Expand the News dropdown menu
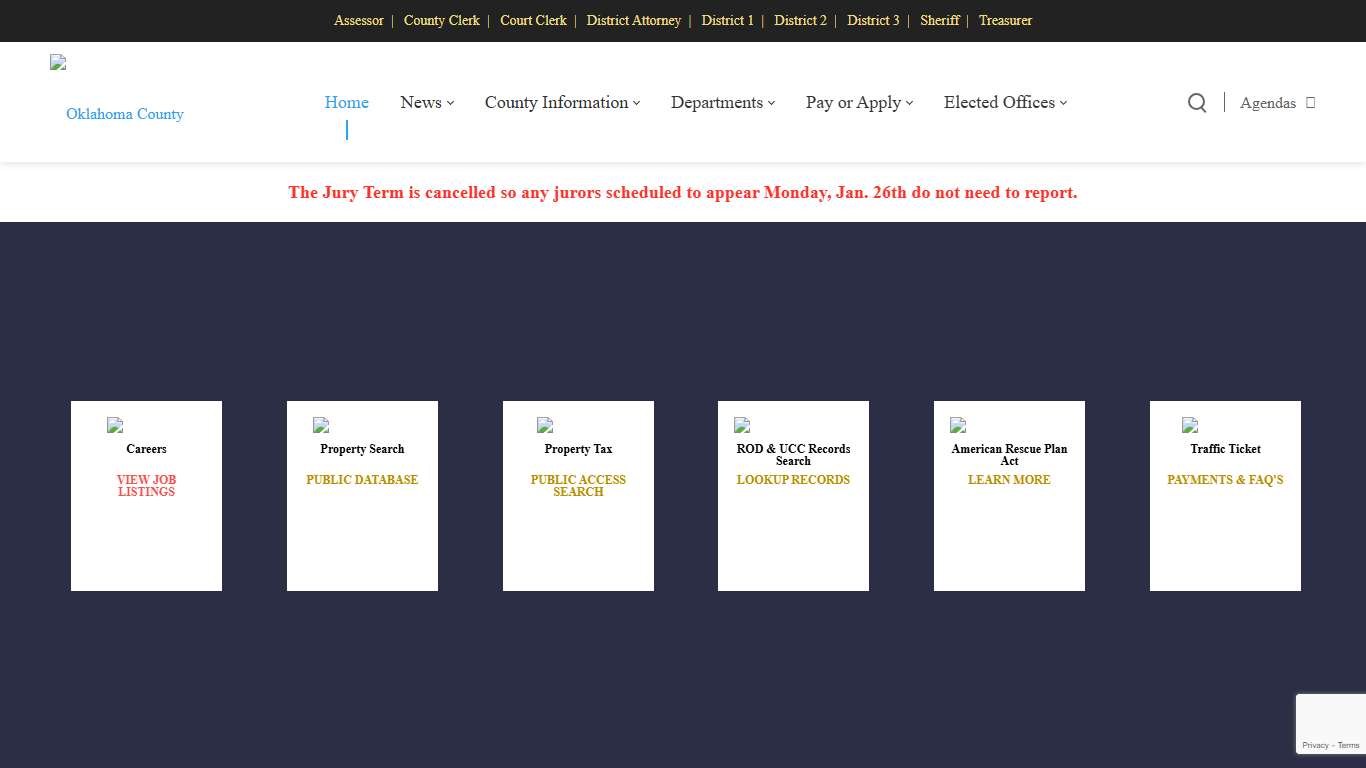 pyautogui.click(x=427, y=103)
